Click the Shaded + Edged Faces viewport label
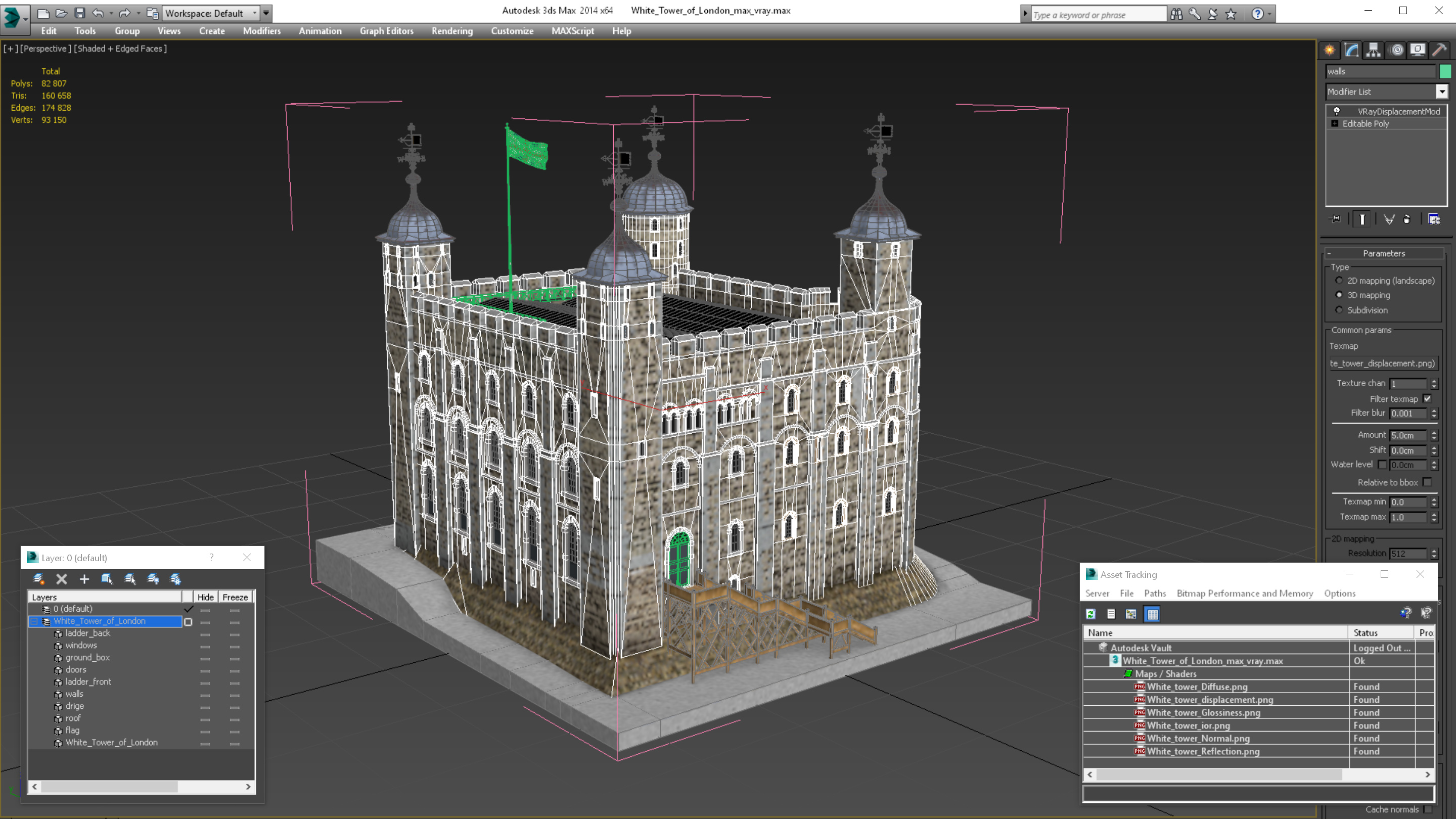The image size is (1456, 819). 121,49
